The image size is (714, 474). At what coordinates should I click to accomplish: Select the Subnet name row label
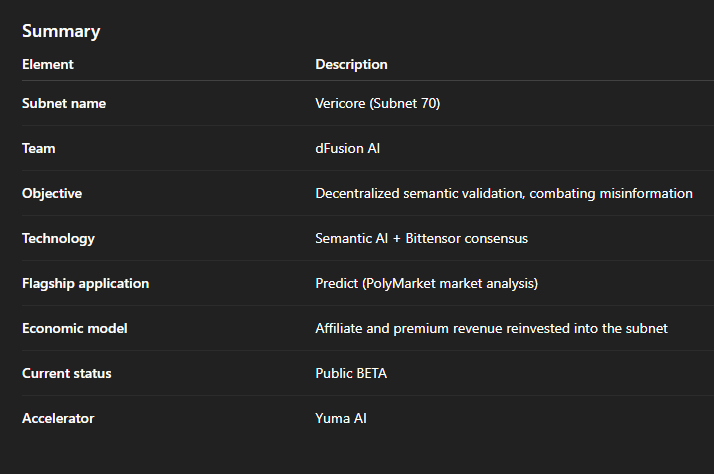point(63,103)
